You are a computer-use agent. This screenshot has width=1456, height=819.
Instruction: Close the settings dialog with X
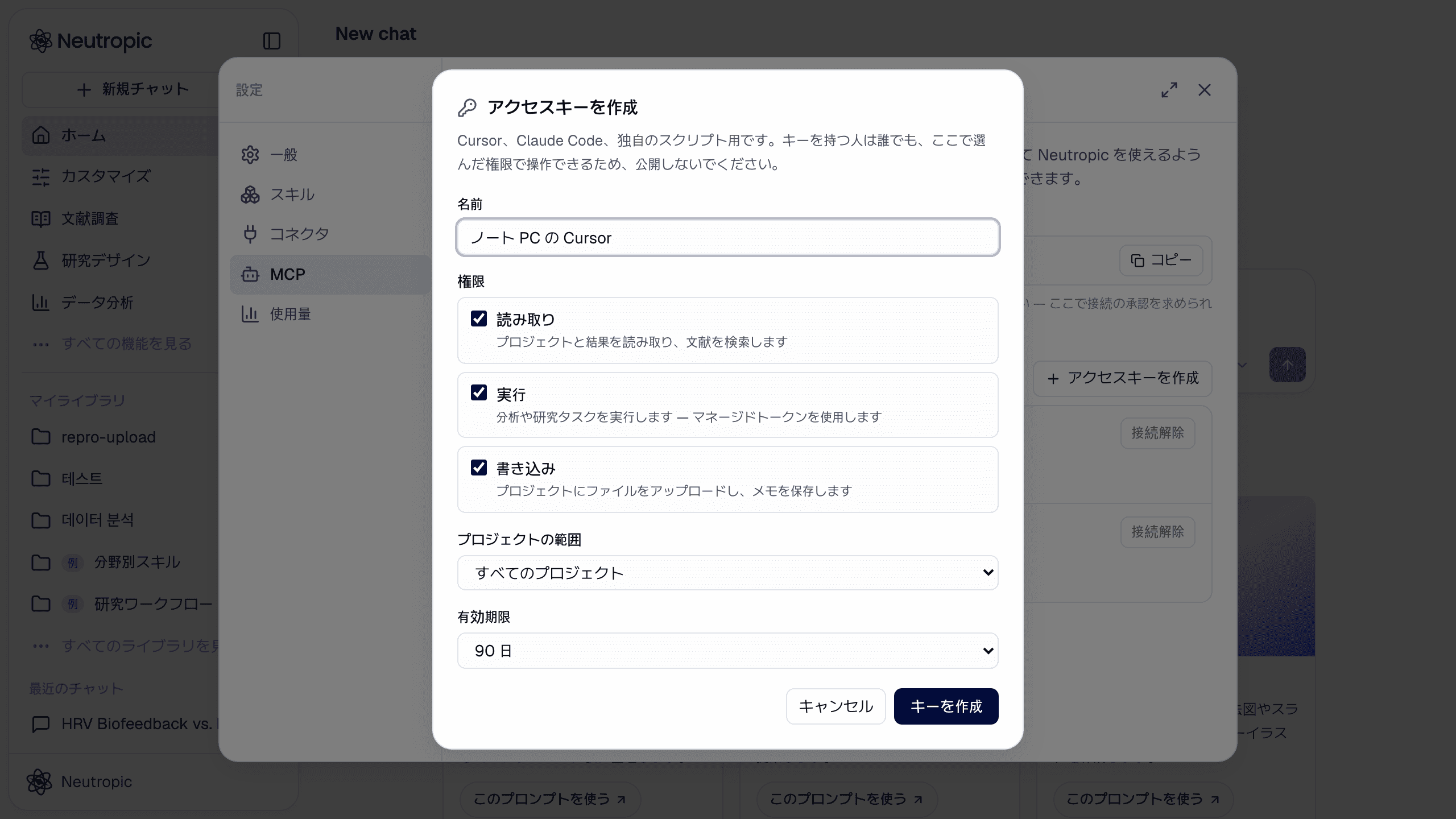1205,90
